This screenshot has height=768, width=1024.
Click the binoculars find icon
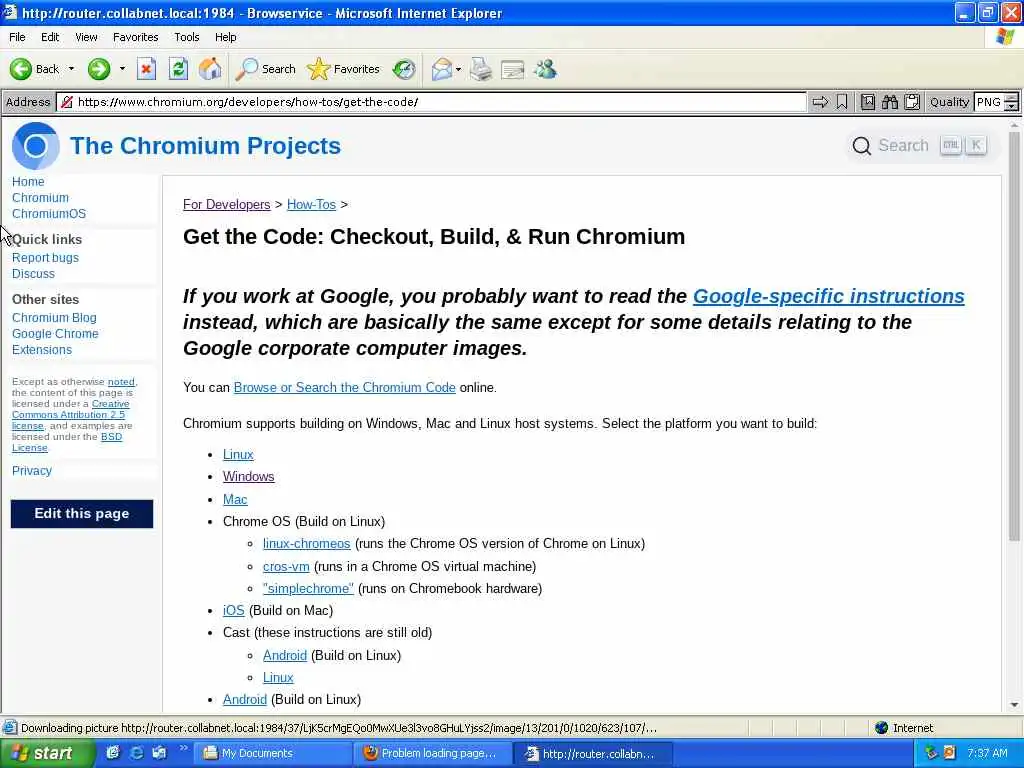(x=889, y=102)
